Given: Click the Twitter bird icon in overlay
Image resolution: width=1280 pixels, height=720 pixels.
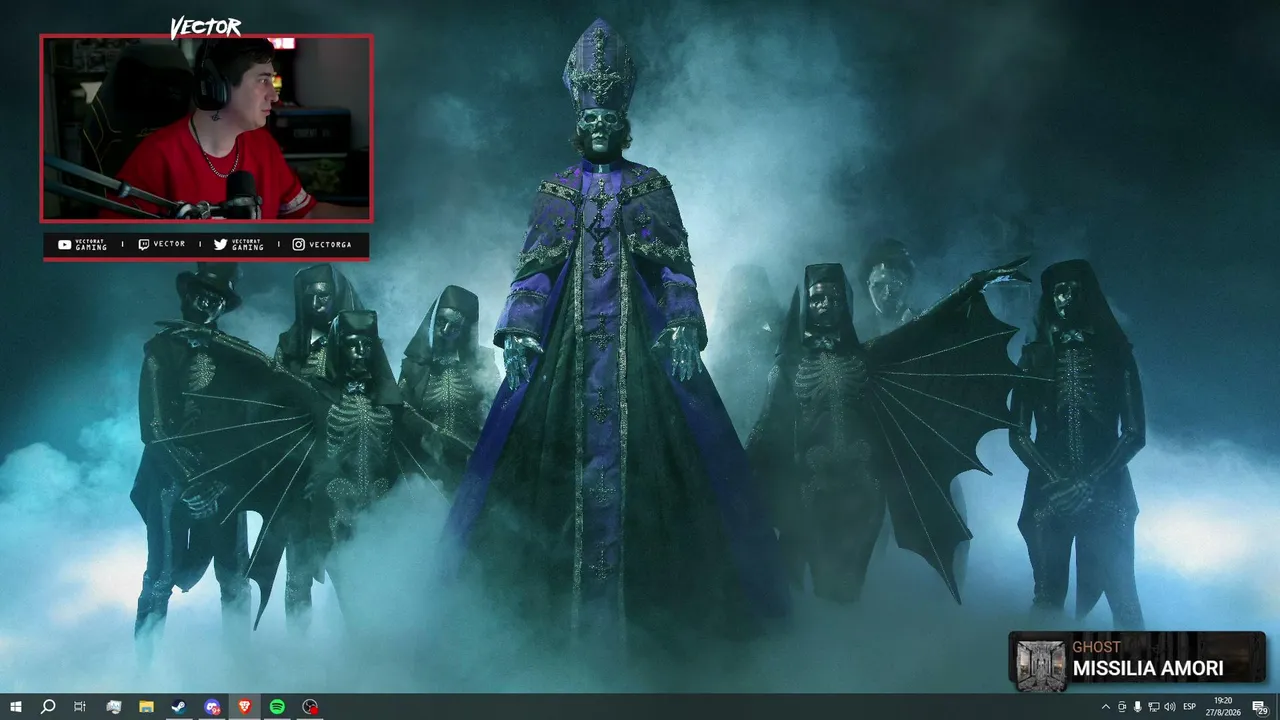Looking at the screenshot, I should pos(220,244).
